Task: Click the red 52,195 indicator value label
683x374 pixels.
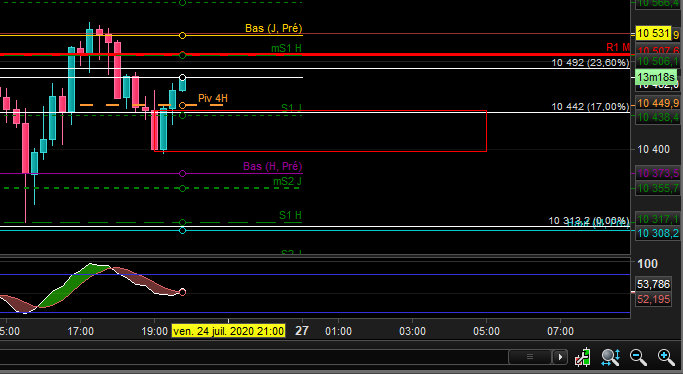Action: pyautogui.click(x=653, y=299)
